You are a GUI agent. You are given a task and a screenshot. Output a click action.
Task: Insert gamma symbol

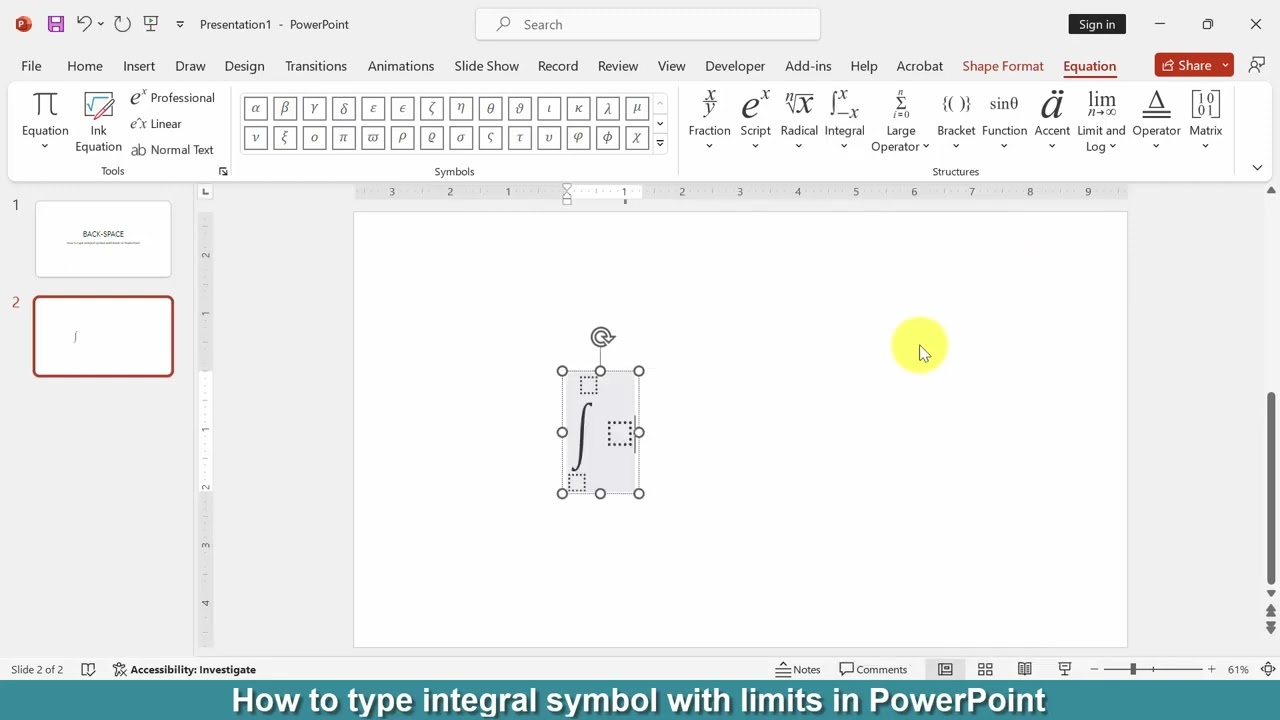[314, 108]
